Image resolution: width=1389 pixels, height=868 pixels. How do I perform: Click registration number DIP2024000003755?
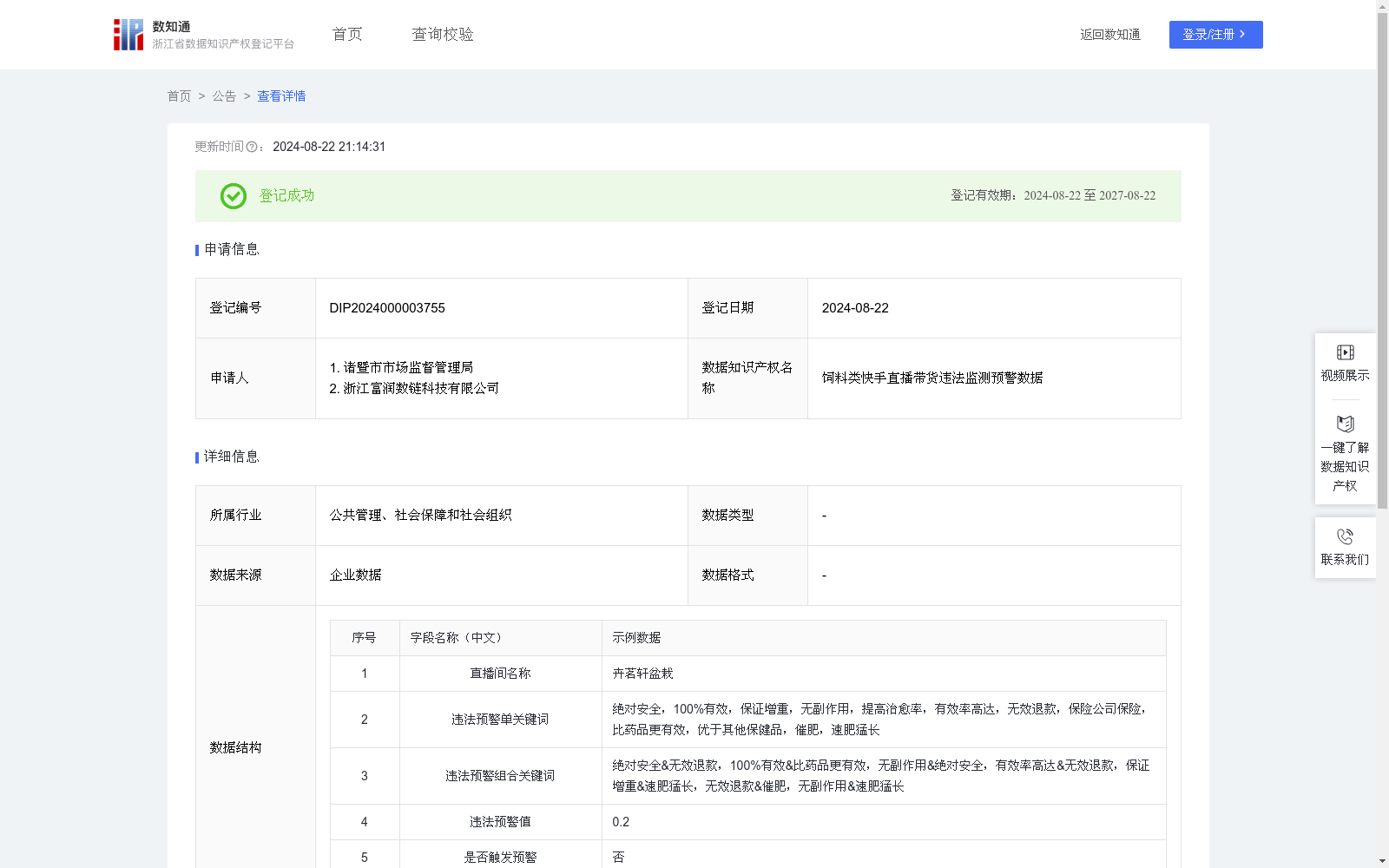click(387, 308)
